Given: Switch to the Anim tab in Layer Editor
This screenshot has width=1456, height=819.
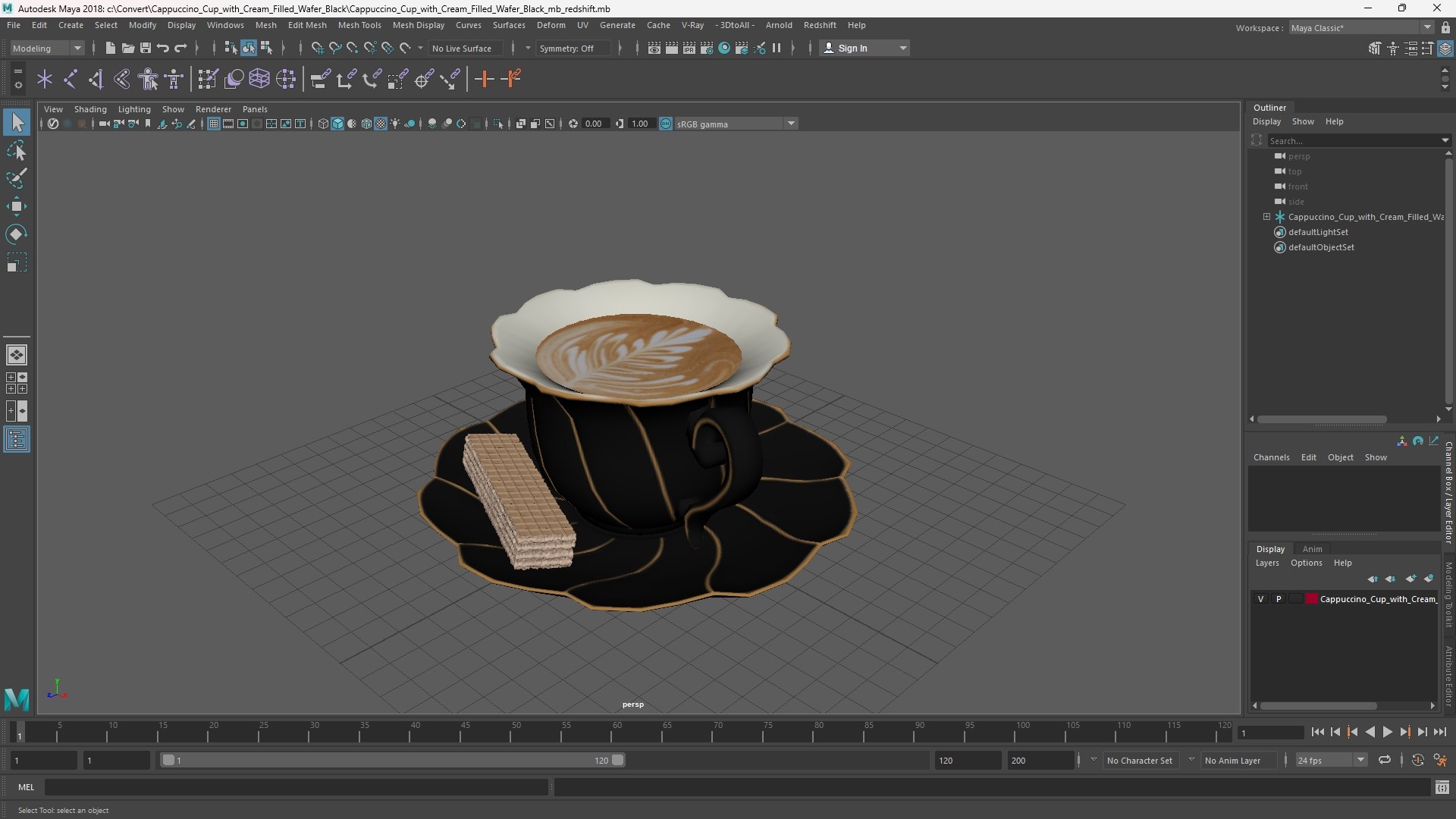Looking at the screenshot, I should [x=1312, y=549].
